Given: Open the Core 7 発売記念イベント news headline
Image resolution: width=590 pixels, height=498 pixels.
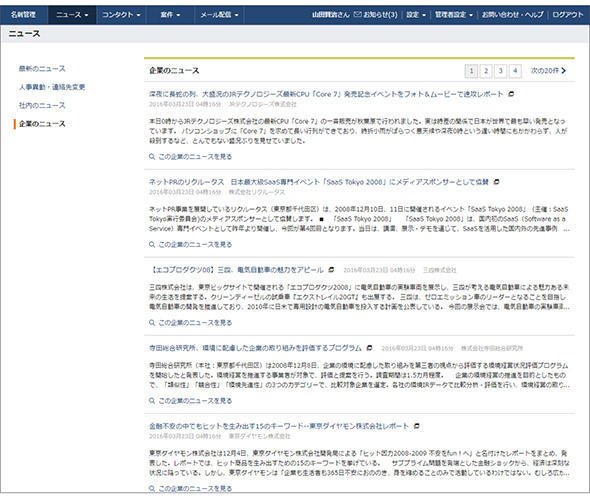Looking at the screenshot, I should tap(326, 94).
